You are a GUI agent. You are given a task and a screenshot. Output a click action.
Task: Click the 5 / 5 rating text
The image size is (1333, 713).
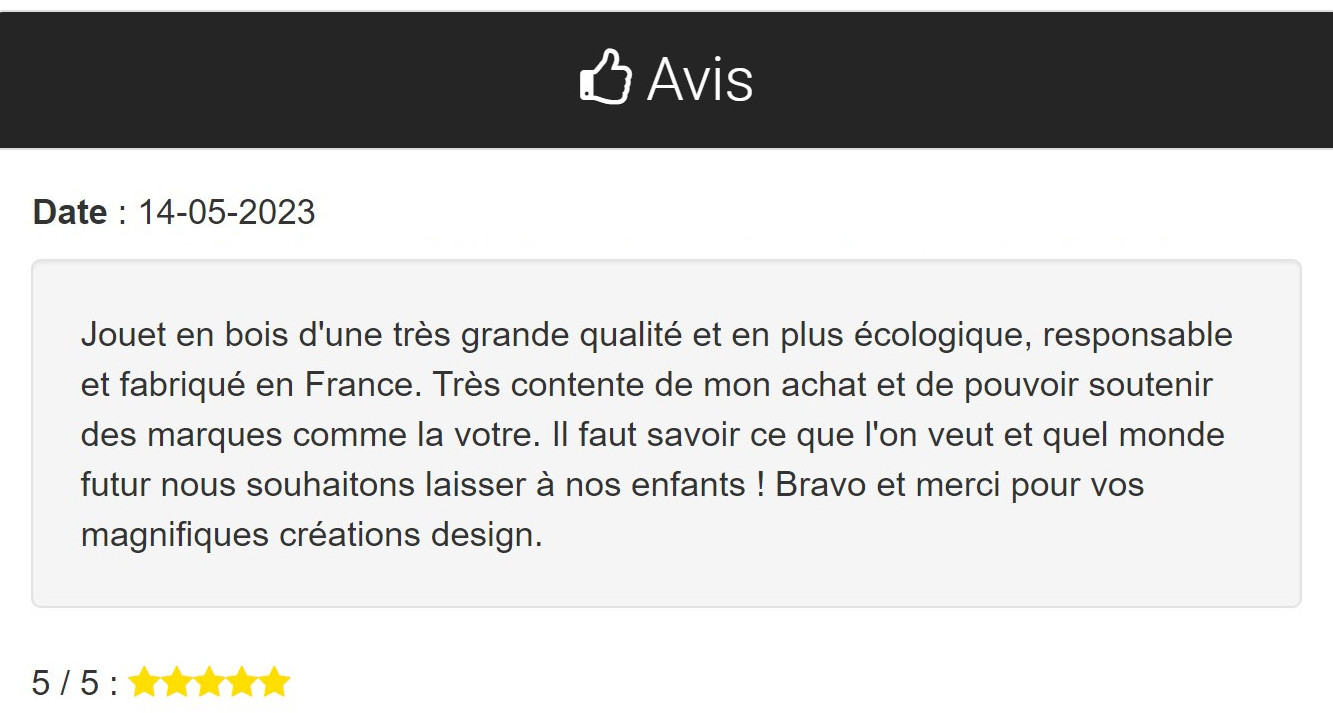(66, 683)
